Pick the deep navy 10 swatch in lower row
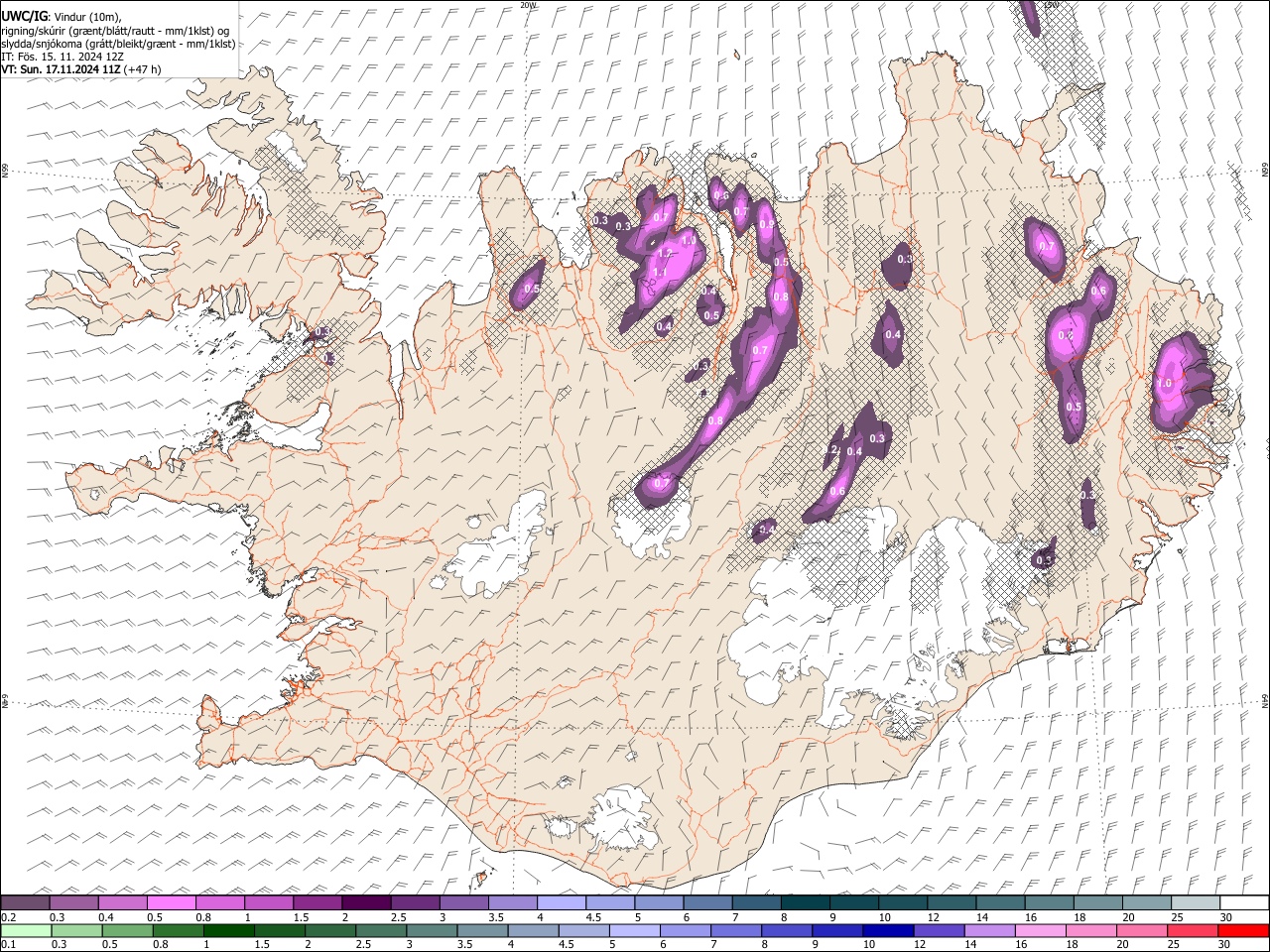This screenshot has height=952, width=1270. [x=888, y=930]
